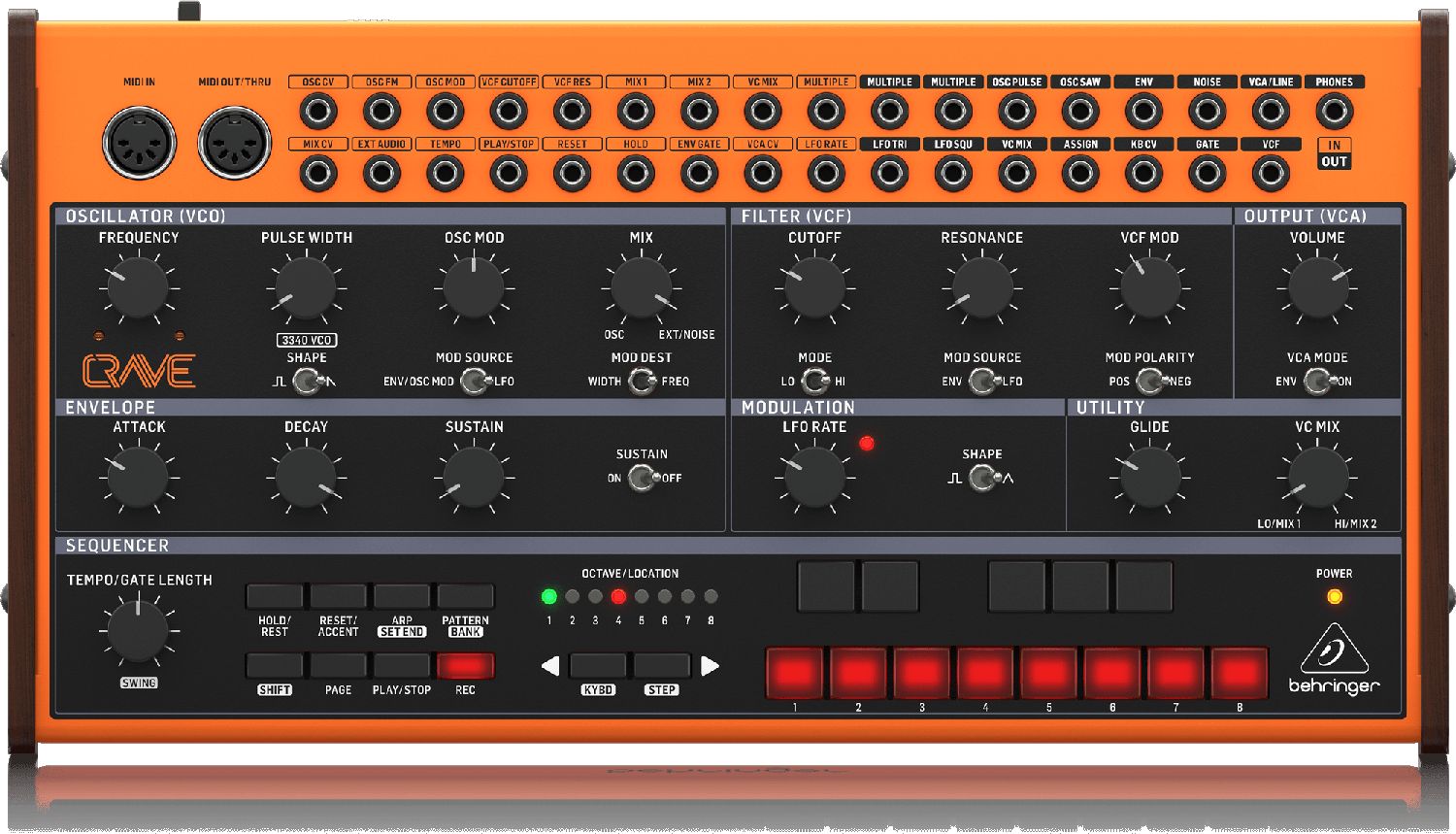Click the GATE output jack
Image resolution: width=1456 pixels, height=834 pixels.
(1207, 174)
